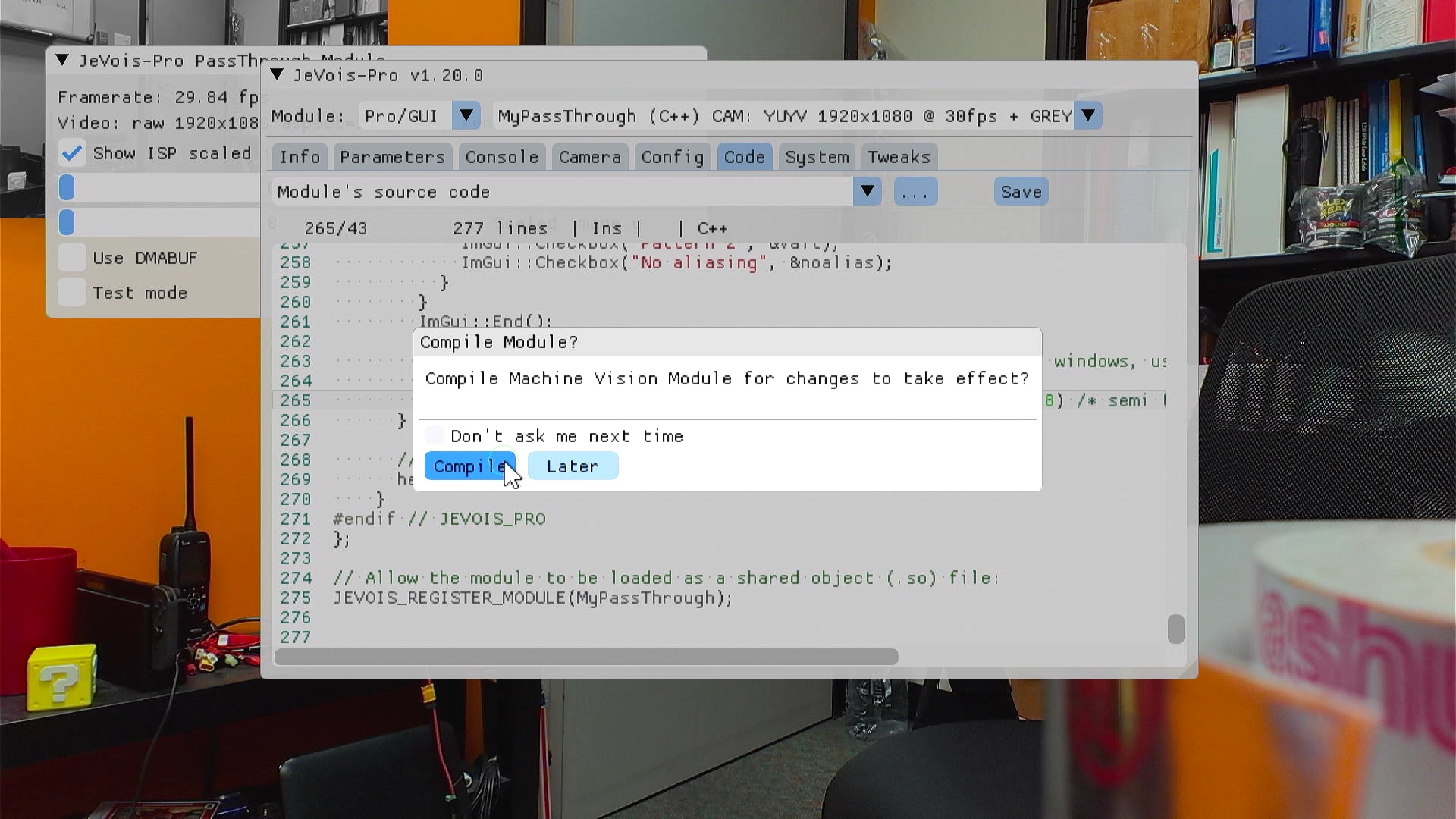Confirm with the Compile button
Image resolution: width=1456 pixels, height=819 pixels.
(x=469, y=466)
